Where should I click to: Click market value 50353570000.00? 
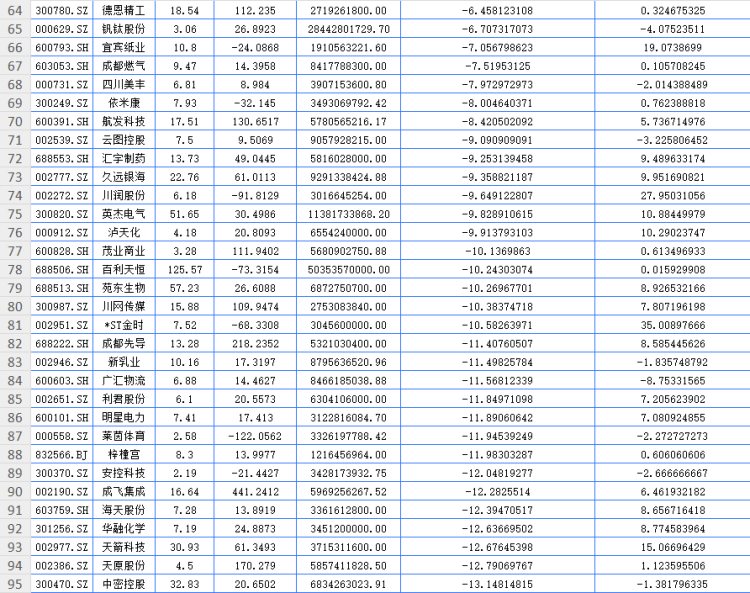coord(349,270)
